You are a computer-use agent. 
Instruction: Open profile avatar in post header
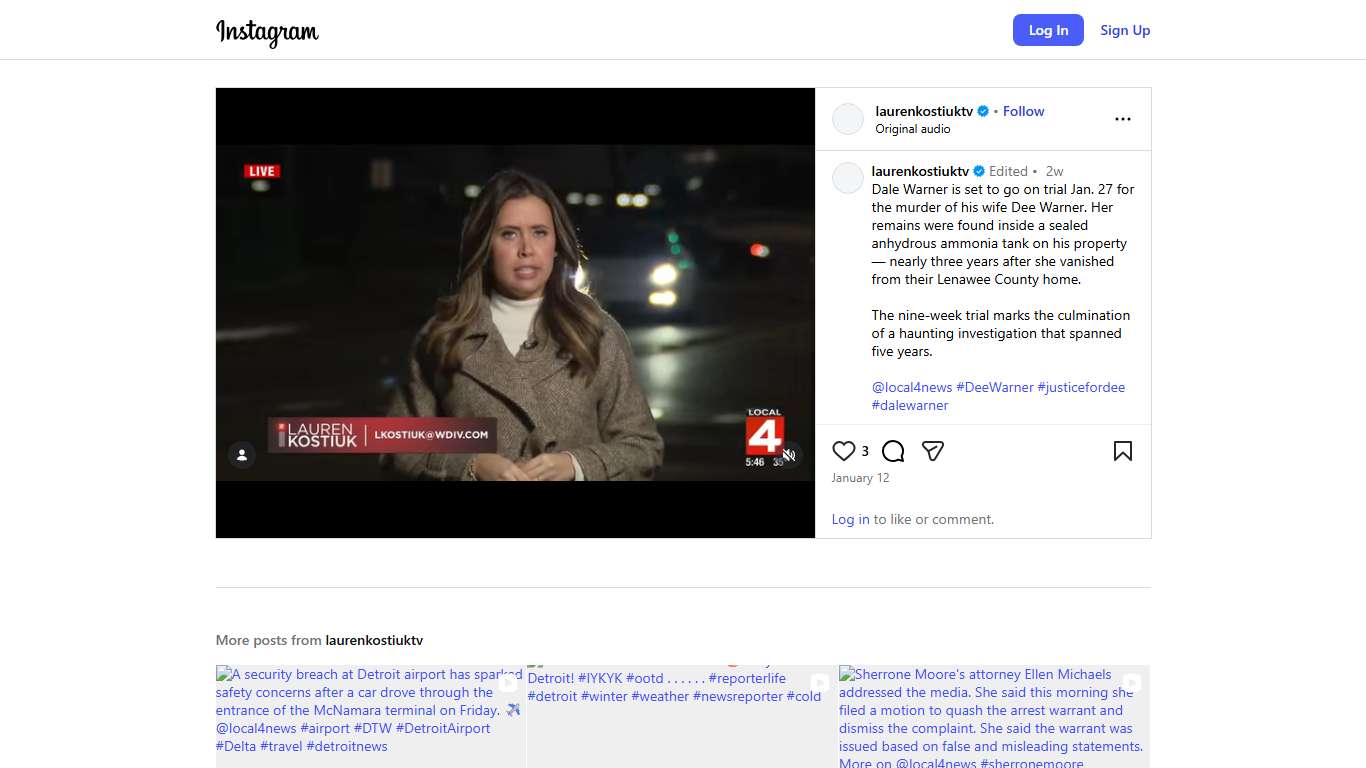[x=848, y=119]
